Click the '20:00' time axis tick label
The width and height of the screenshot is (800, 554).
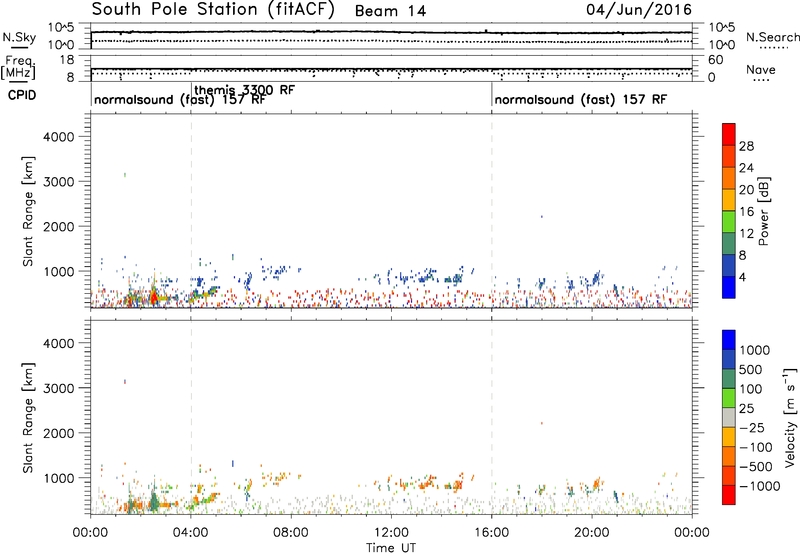pyautogui.click(x=591, y=533)
